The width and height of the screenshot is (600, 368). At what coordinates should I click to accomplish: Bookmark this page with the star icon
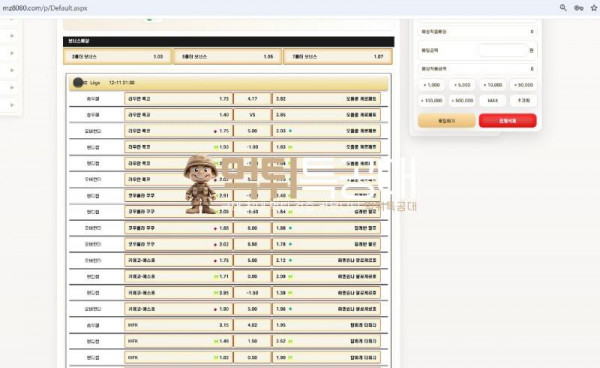coord(594,8)
